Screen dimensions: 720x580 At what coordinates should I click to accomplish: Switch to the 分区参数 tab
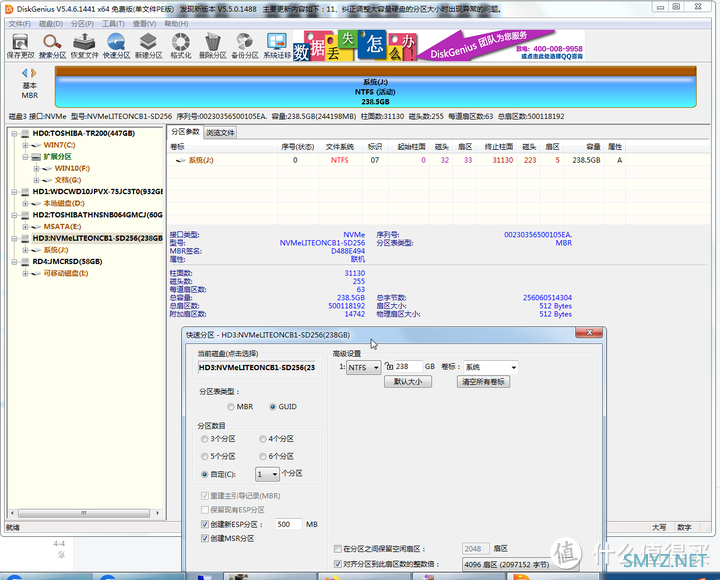pos(185,132)
